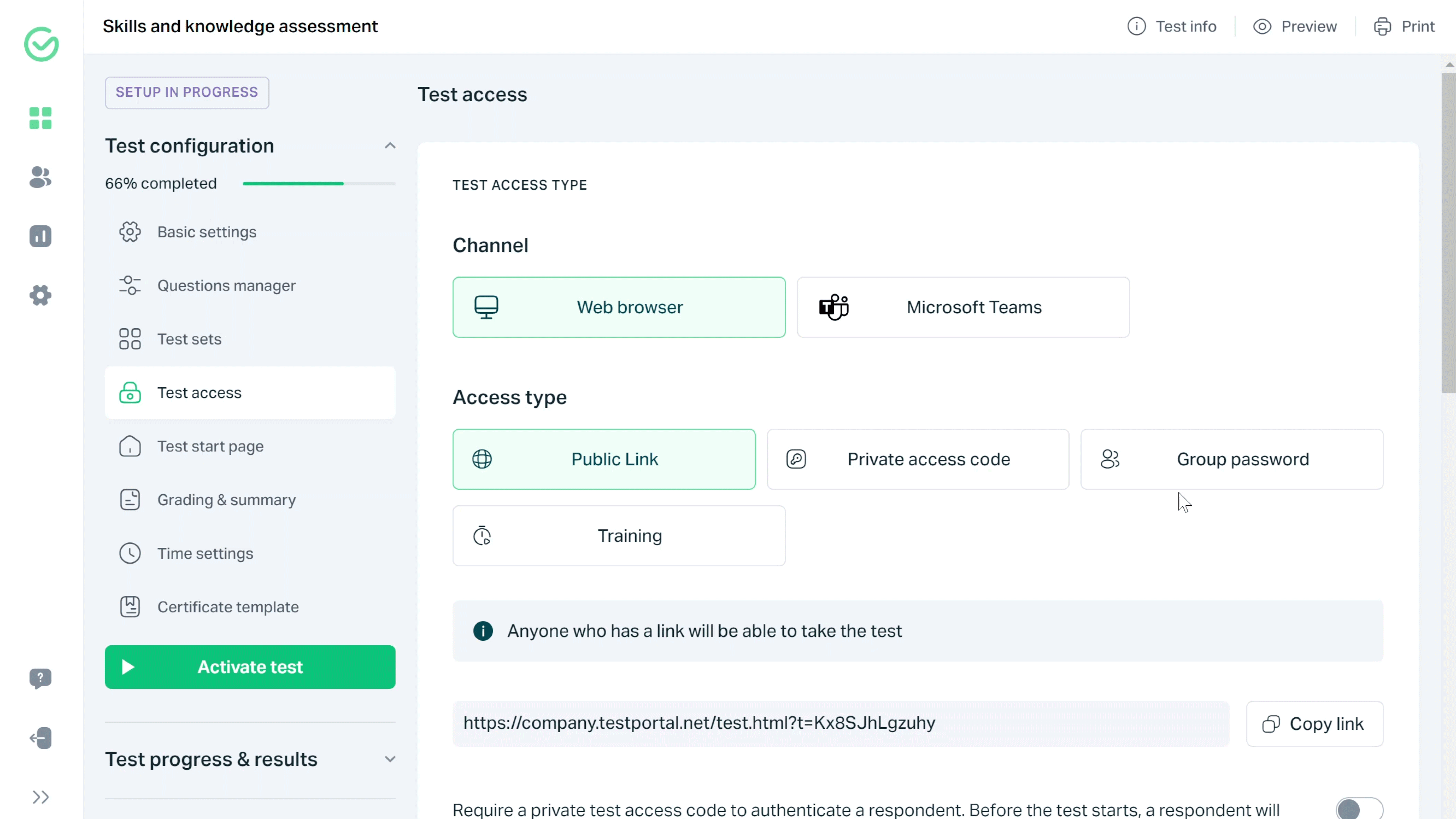Click the Certificate template icon
This screenshot has width=1456, height=819.
(130, 607)
